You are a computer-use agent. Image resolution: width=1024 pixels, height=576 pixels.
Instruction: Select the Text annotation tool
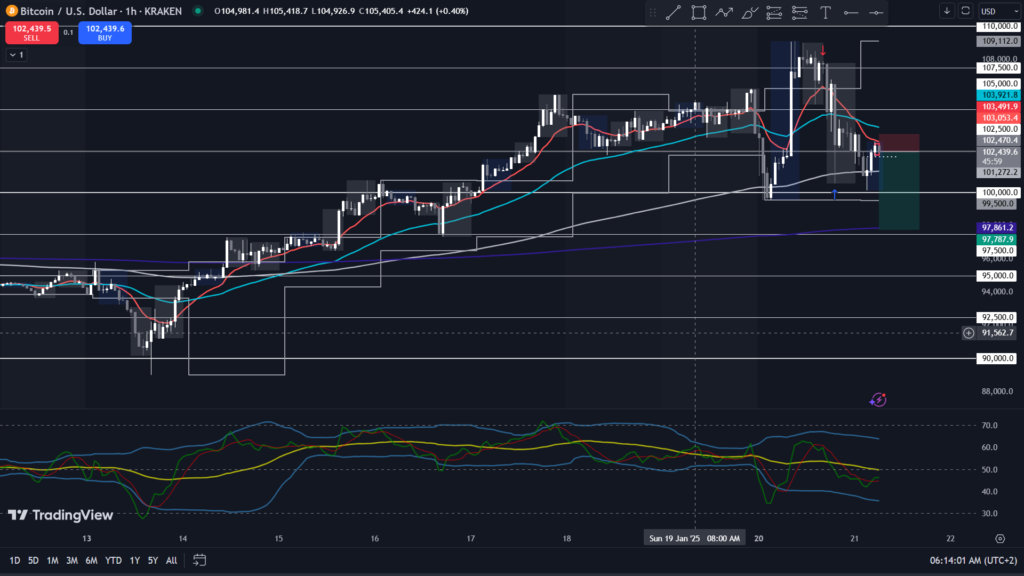(825, 12)
